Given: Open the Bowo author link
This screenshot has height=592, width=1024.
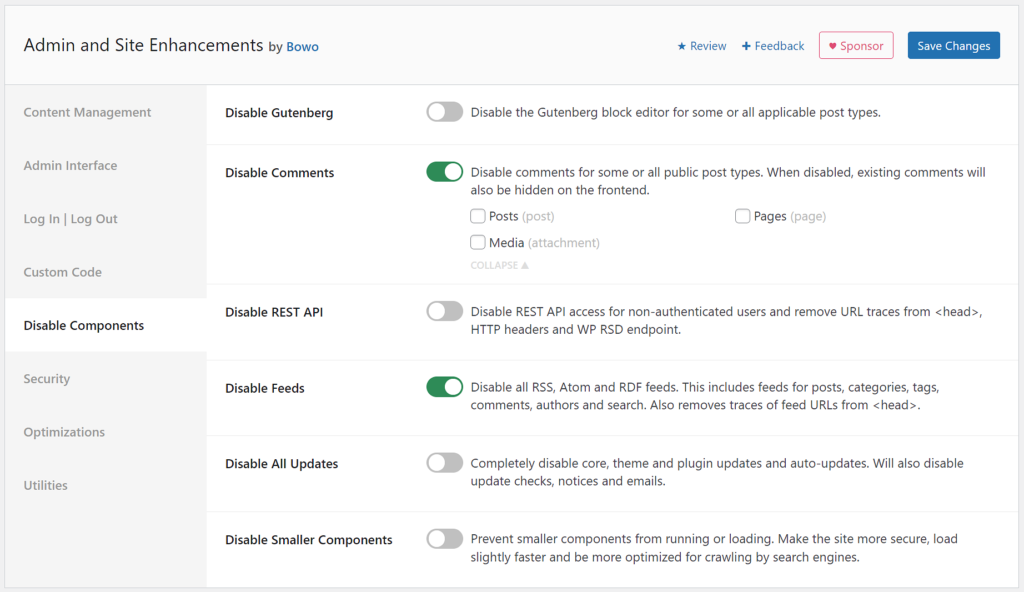Looking at the screenshot, I should pyautogui.click(x=302, y=47).
